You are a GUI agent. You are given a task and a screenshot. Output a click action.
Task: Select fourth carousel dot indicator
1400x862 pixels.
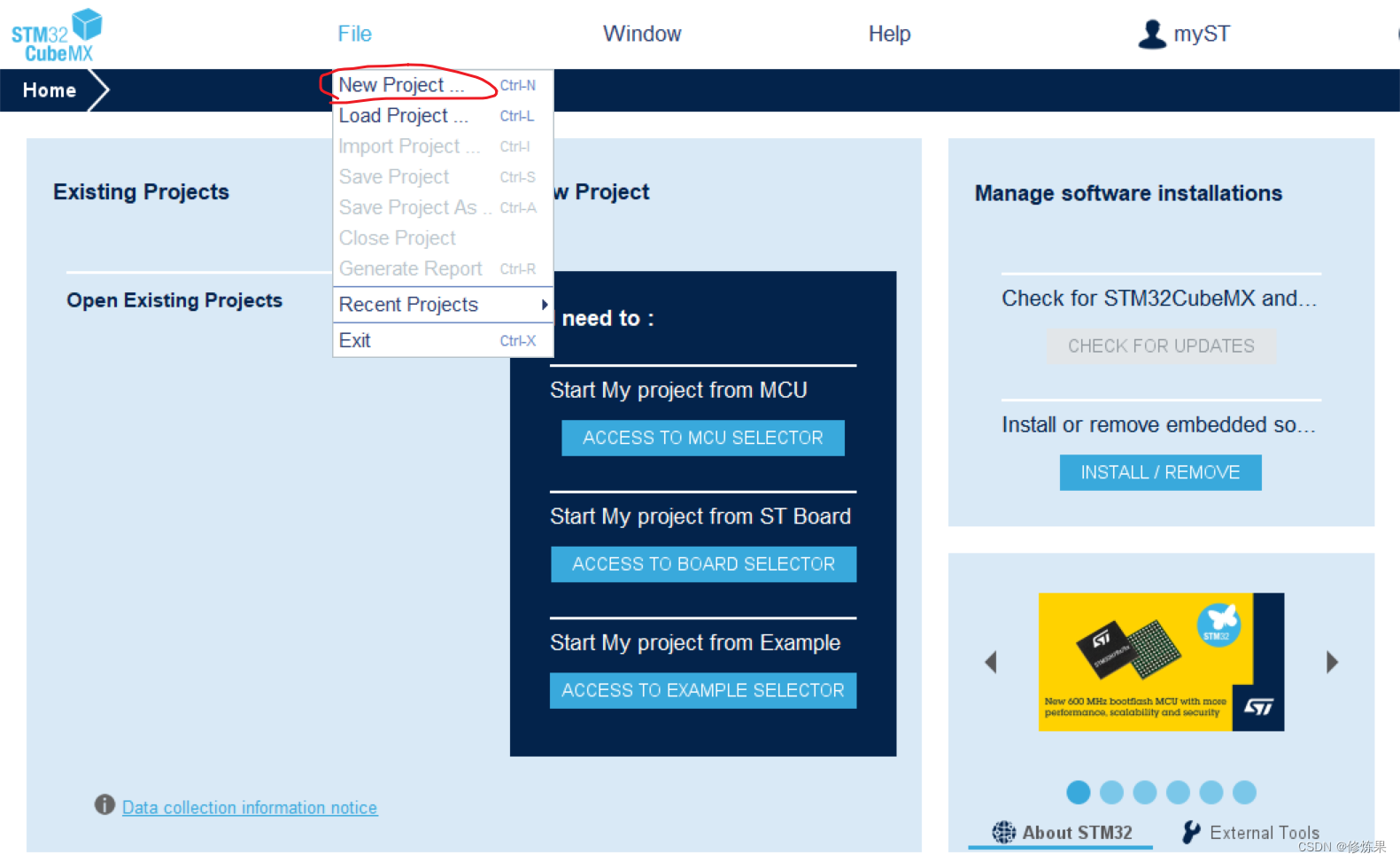[x=1178, y=792]
